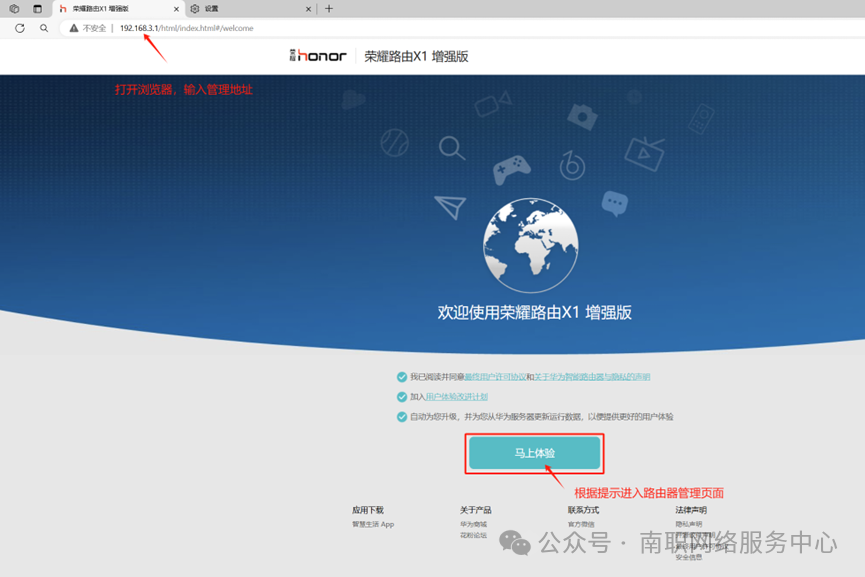
Task: Click the browser refresh icon
Action: tap(20, 28)
